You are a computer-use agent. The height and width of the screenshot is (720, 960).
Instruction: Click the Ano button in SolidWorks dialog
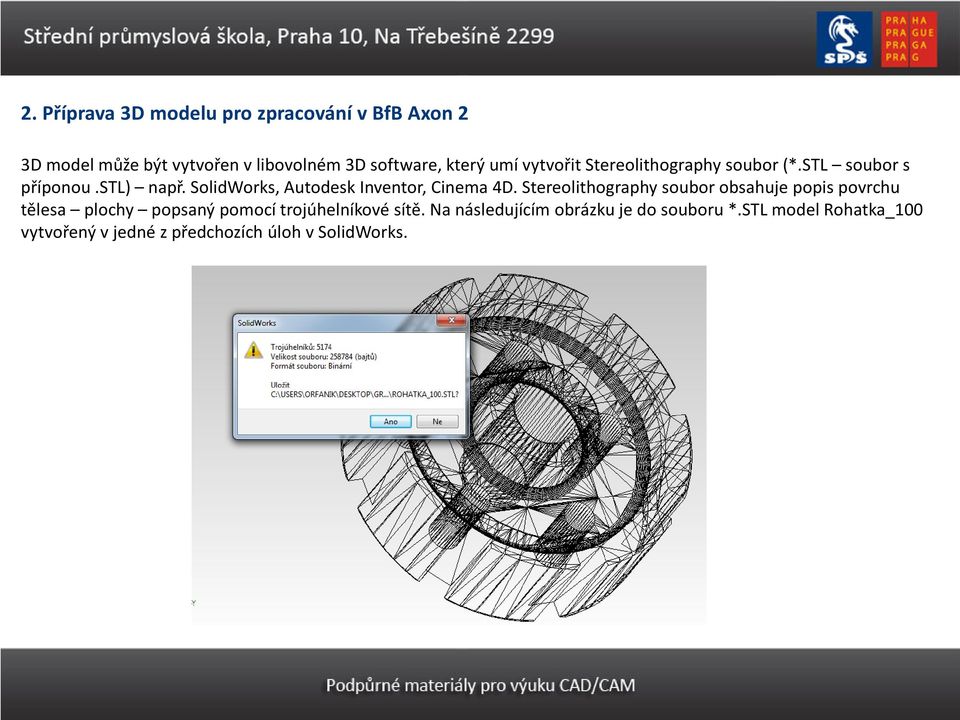point(391,421)
